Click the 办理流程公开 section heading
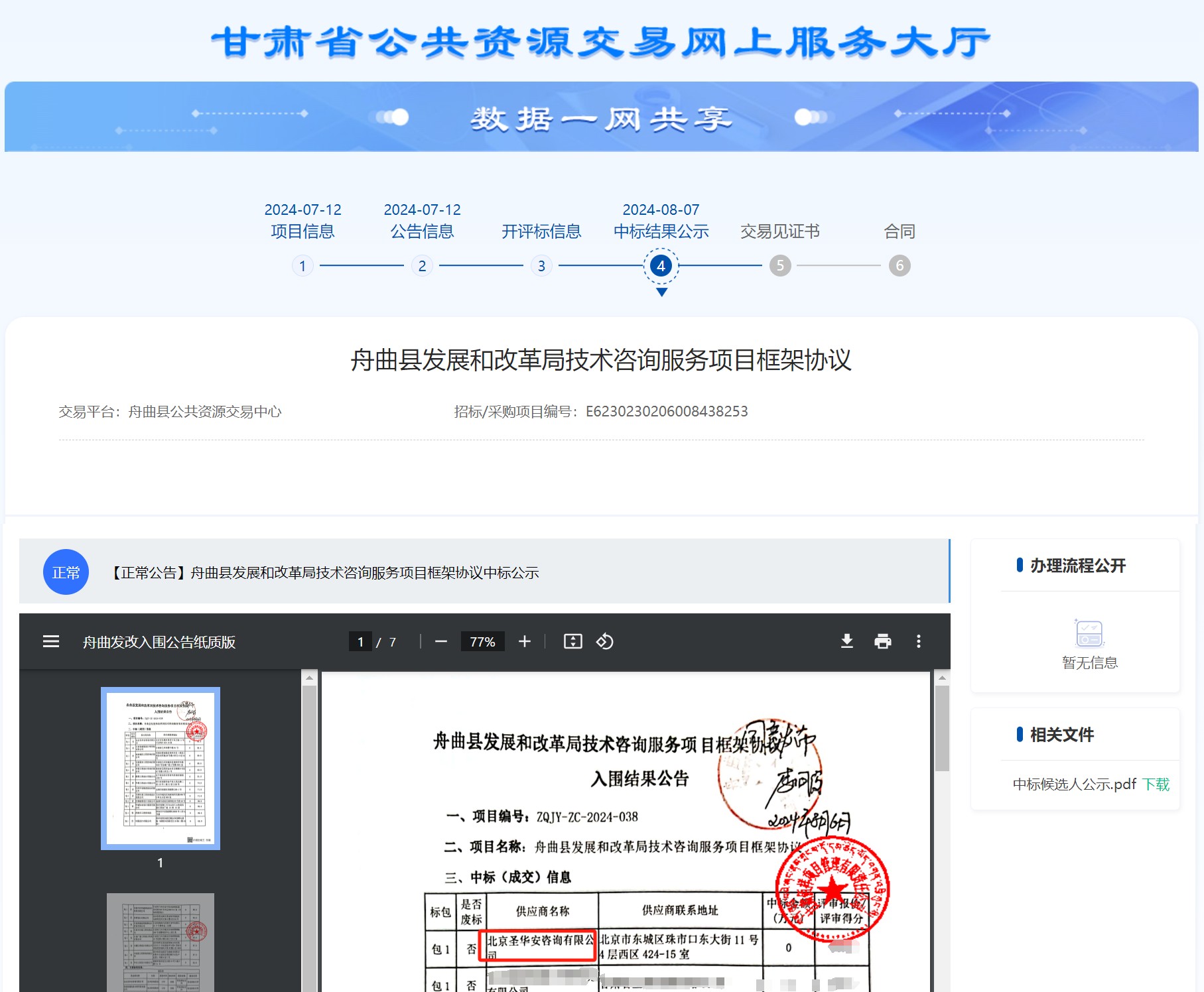 [x=1078, y=566]
